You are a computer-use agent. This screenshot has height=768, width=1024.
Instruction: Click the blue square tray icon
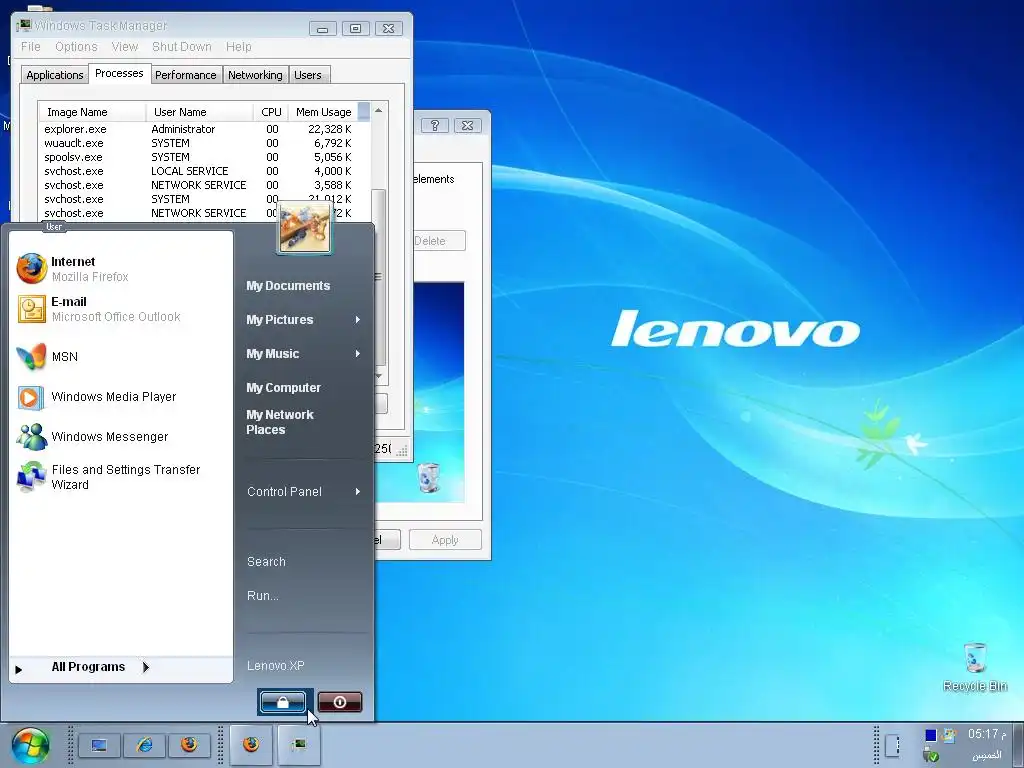click(931, 735)
